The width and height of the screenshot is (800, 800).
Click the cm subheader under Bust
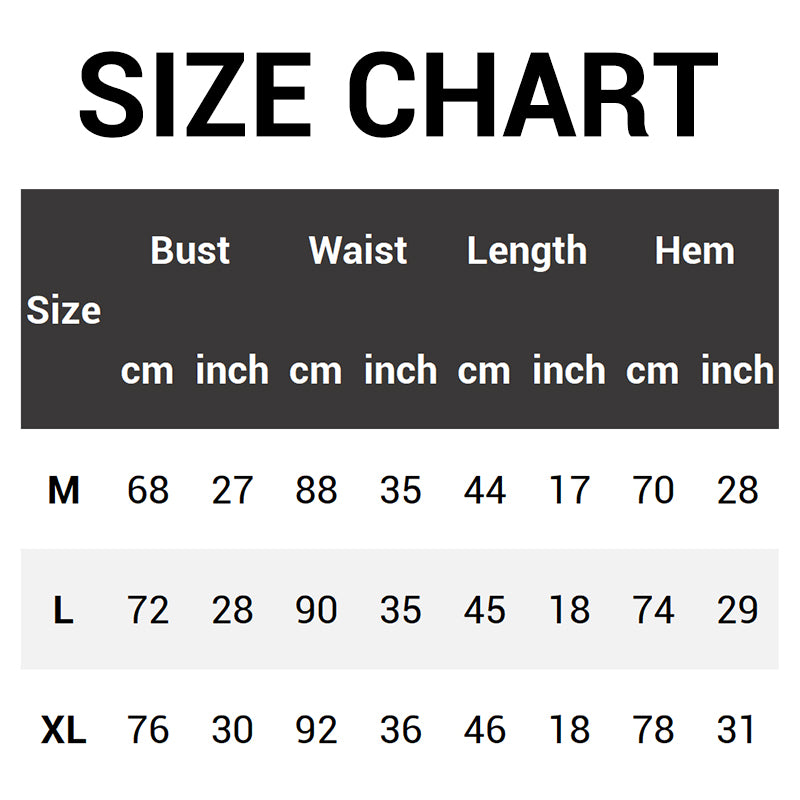(147, 370)
